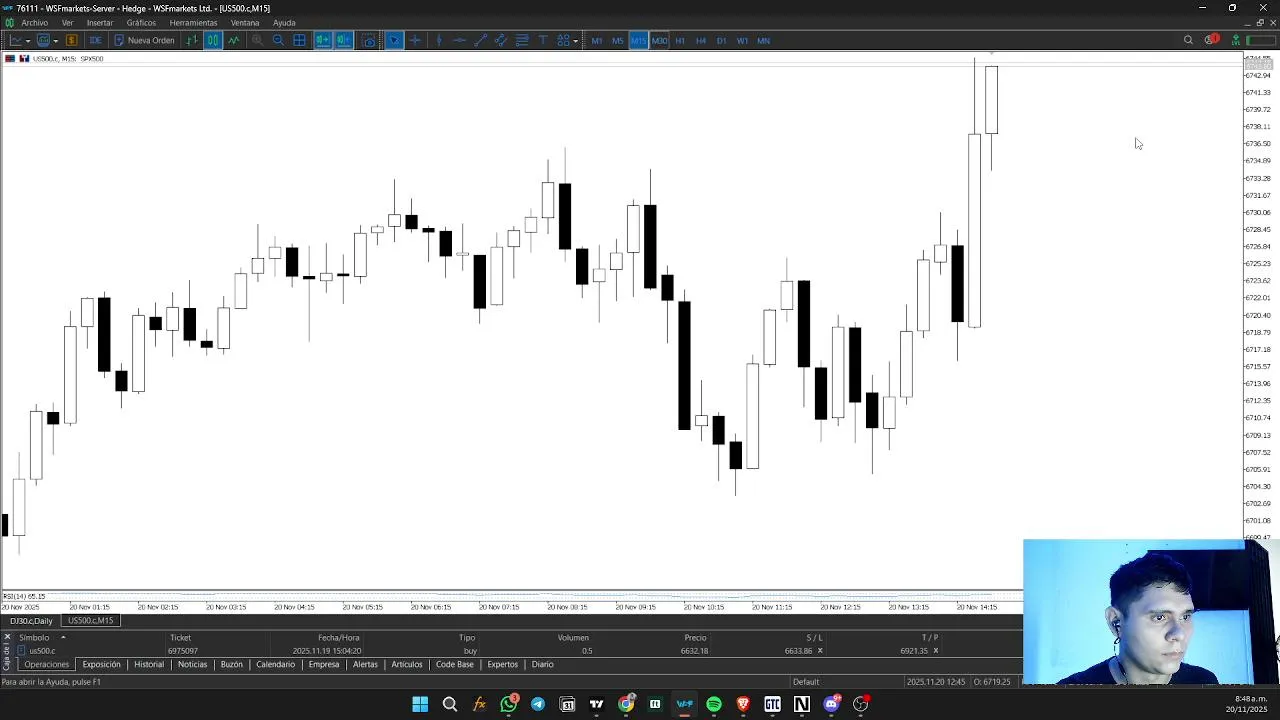Screen dimensions: 1280x720
Task: Zoom in on the chart
Action: (257, 40)
